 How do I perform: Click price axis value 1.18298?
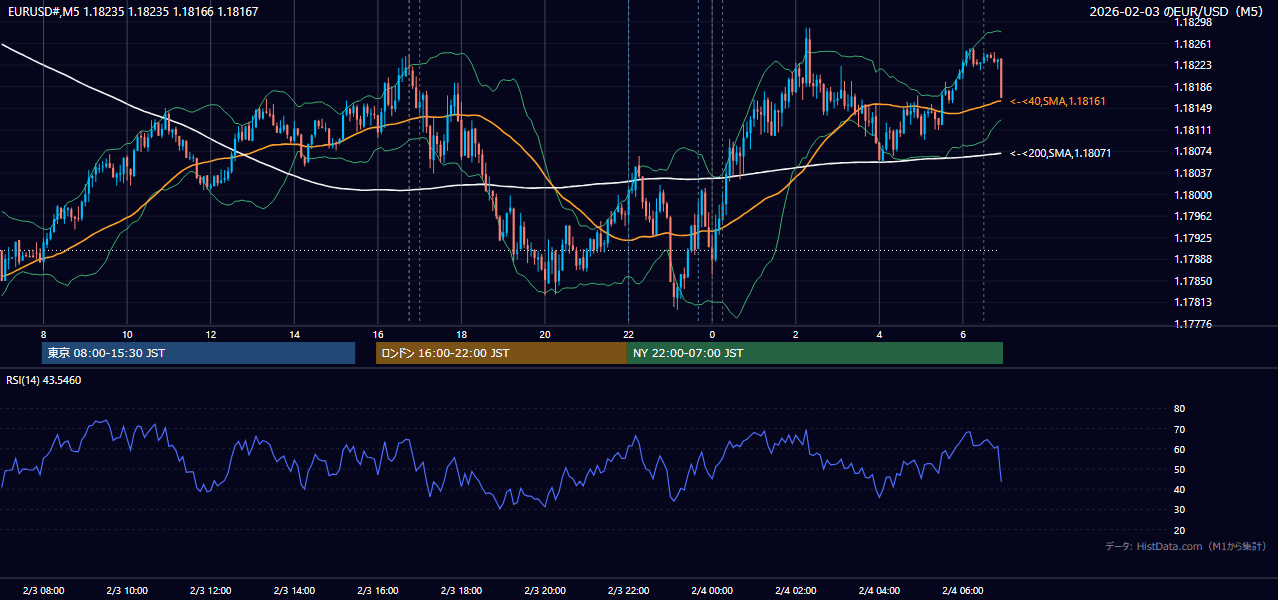[x=1193, y=22]
